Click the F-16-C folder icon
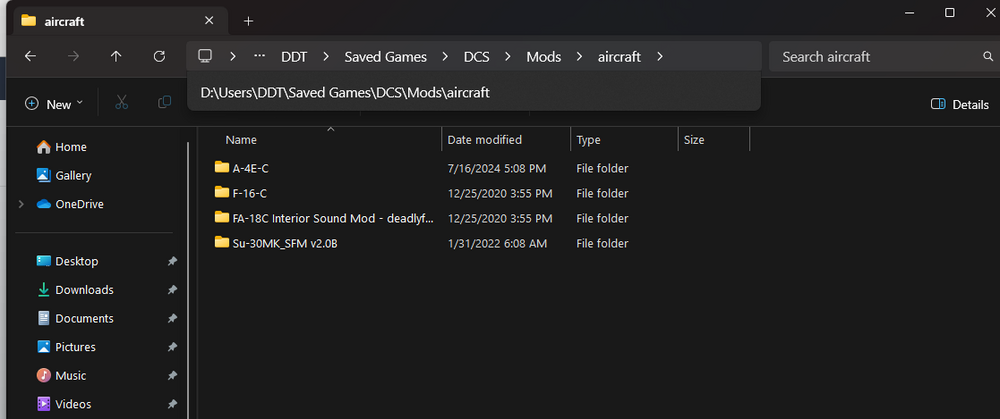Screen dimensions: 1000x419 221,193
